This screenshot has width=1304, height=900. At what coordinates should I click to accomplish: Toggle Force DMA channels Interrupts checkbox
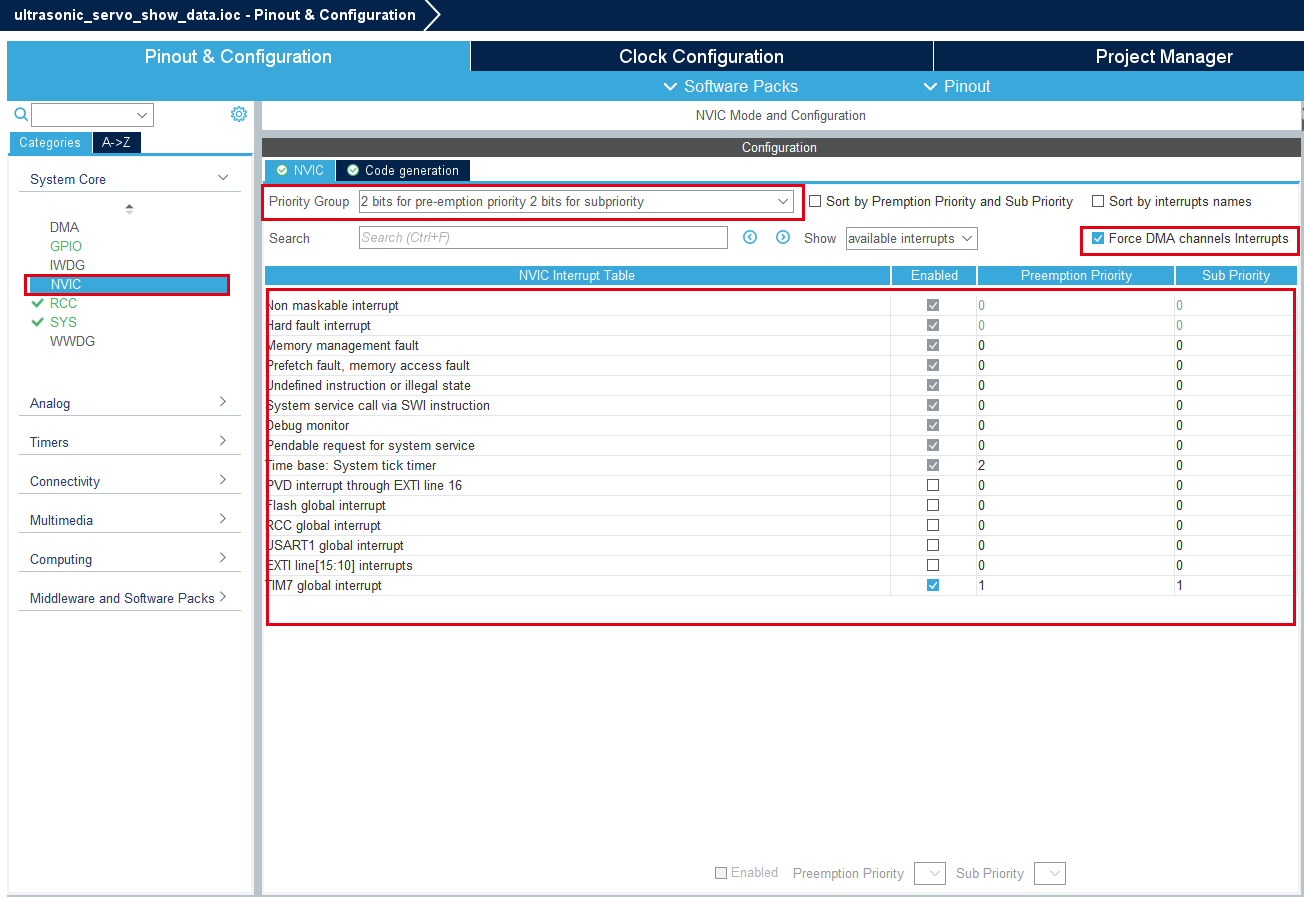[x=1098, y=239]
